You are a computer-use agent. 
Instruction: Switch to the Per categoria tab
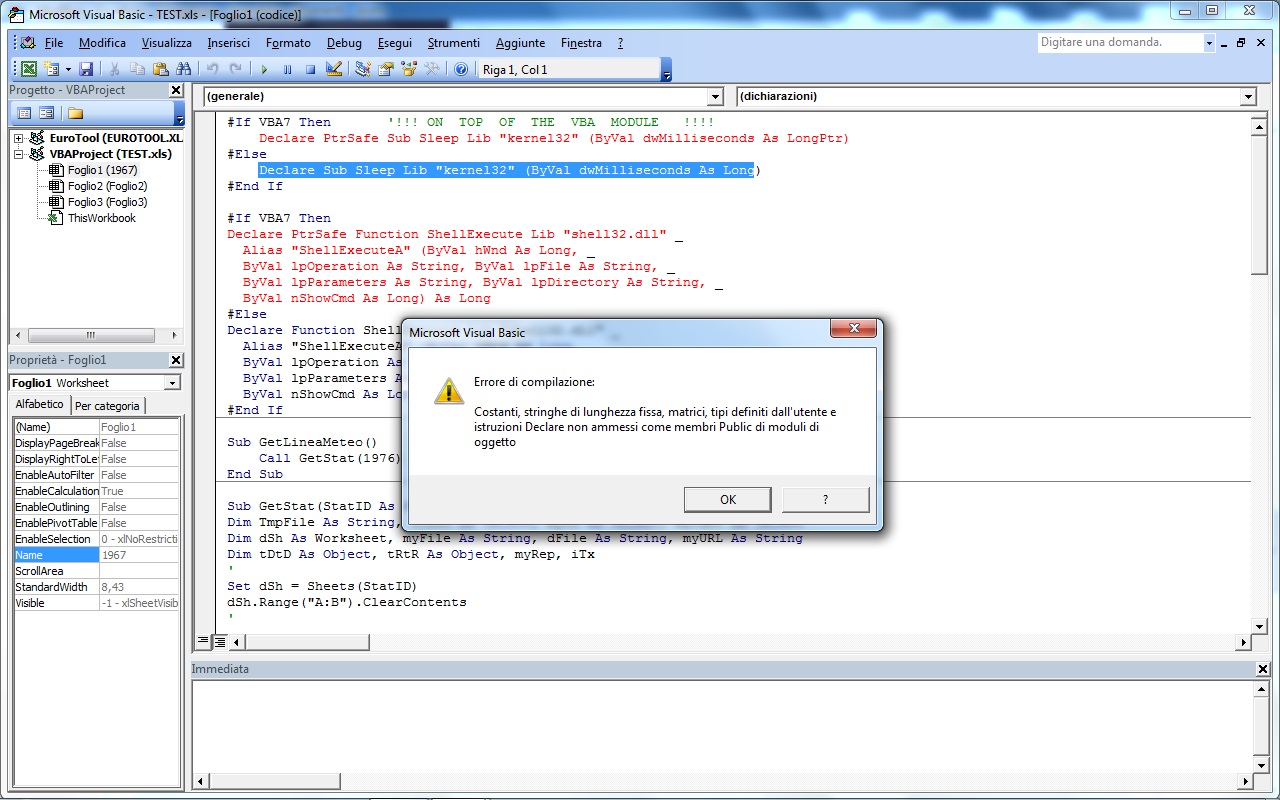(x=108, y=405)
